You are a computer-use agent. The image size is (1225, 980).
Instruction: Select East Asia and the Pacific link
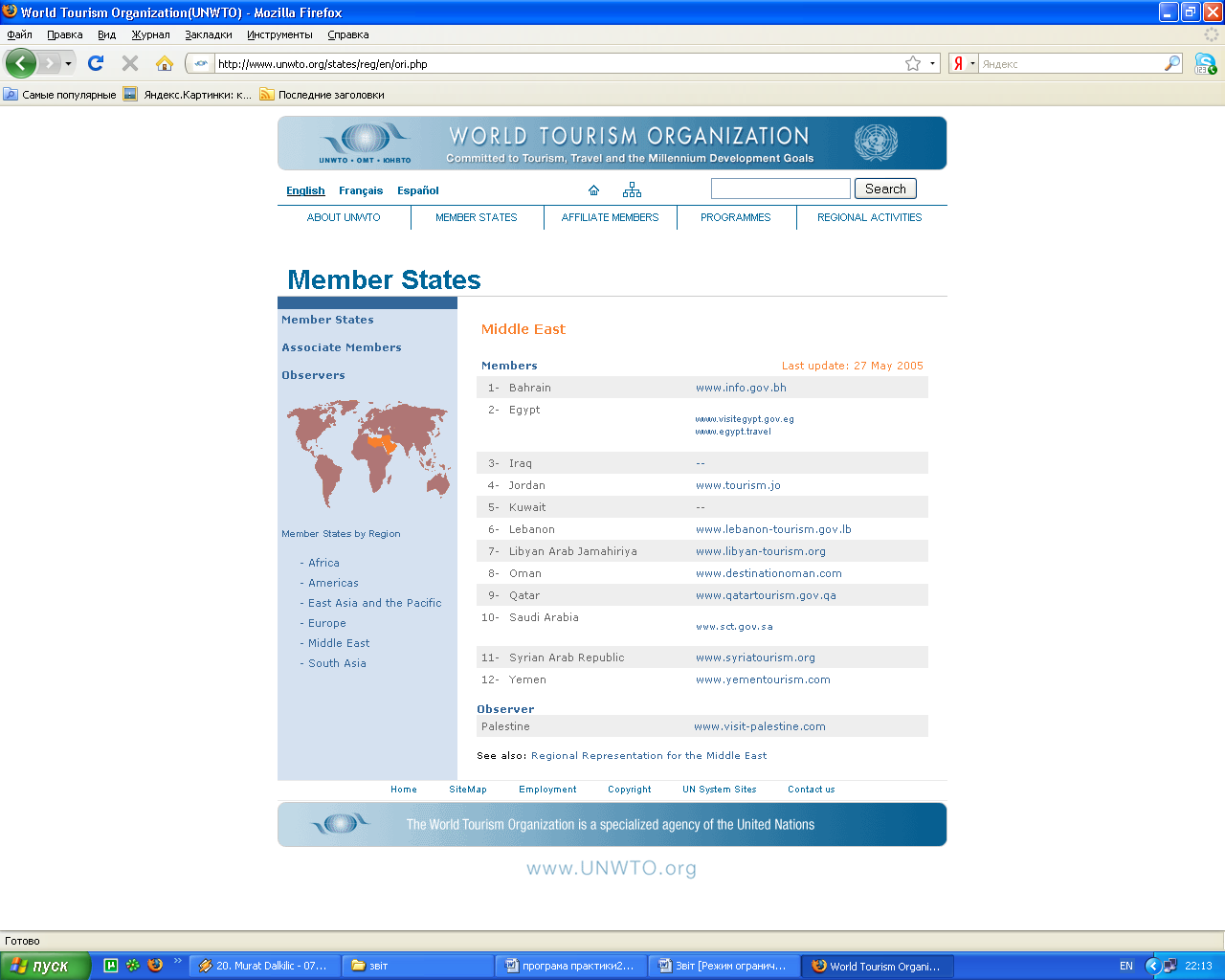point(374,603)
